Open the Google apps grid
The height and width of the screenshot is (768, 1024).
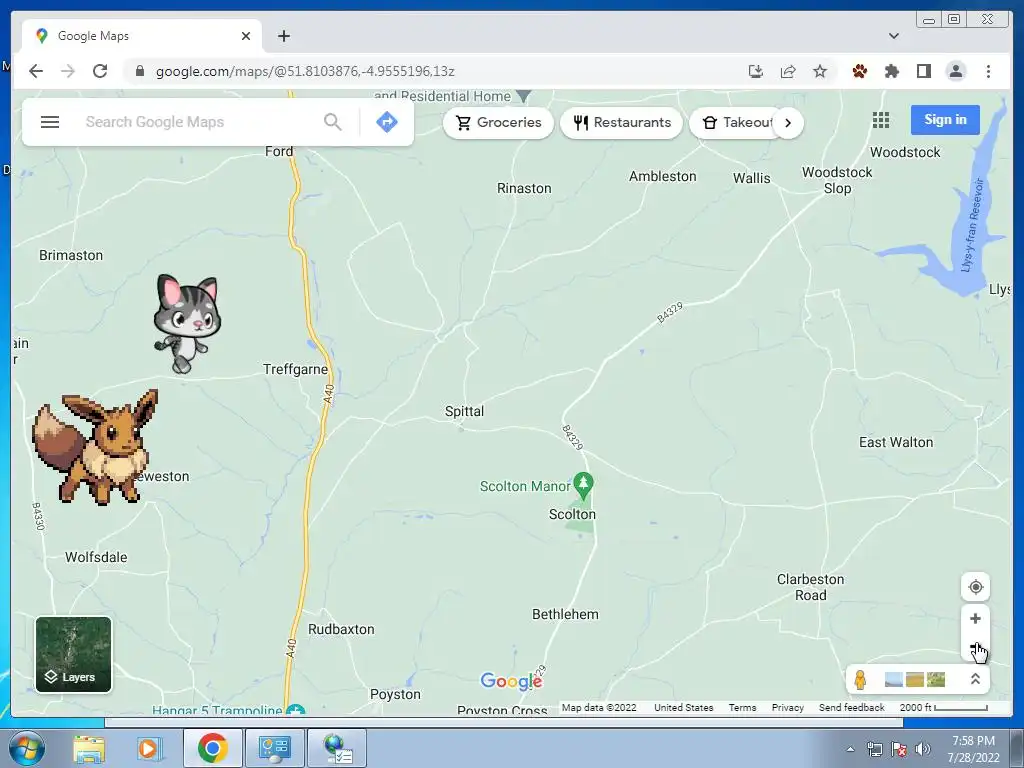[x=880, y=120]
